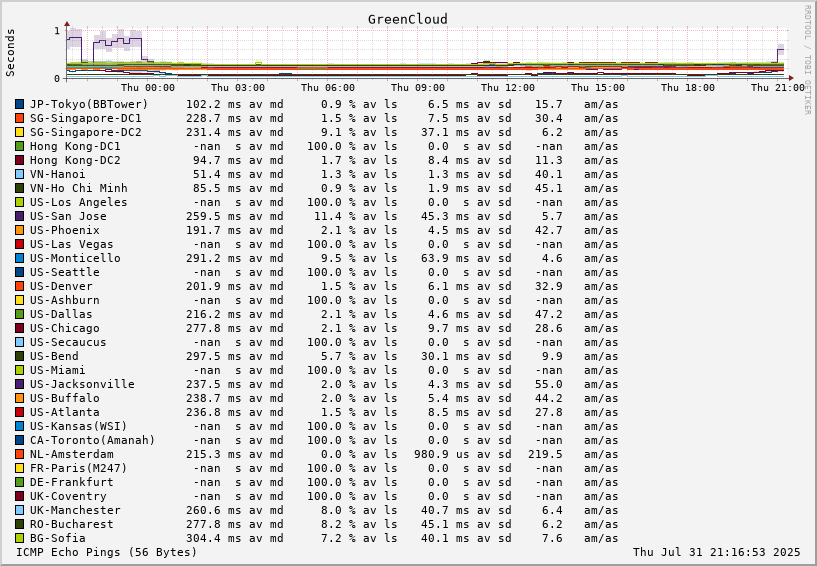Click the Thu 15:00 time axis label
The width and height of the screenshot is (817, 566).
[x=598, y=88]
